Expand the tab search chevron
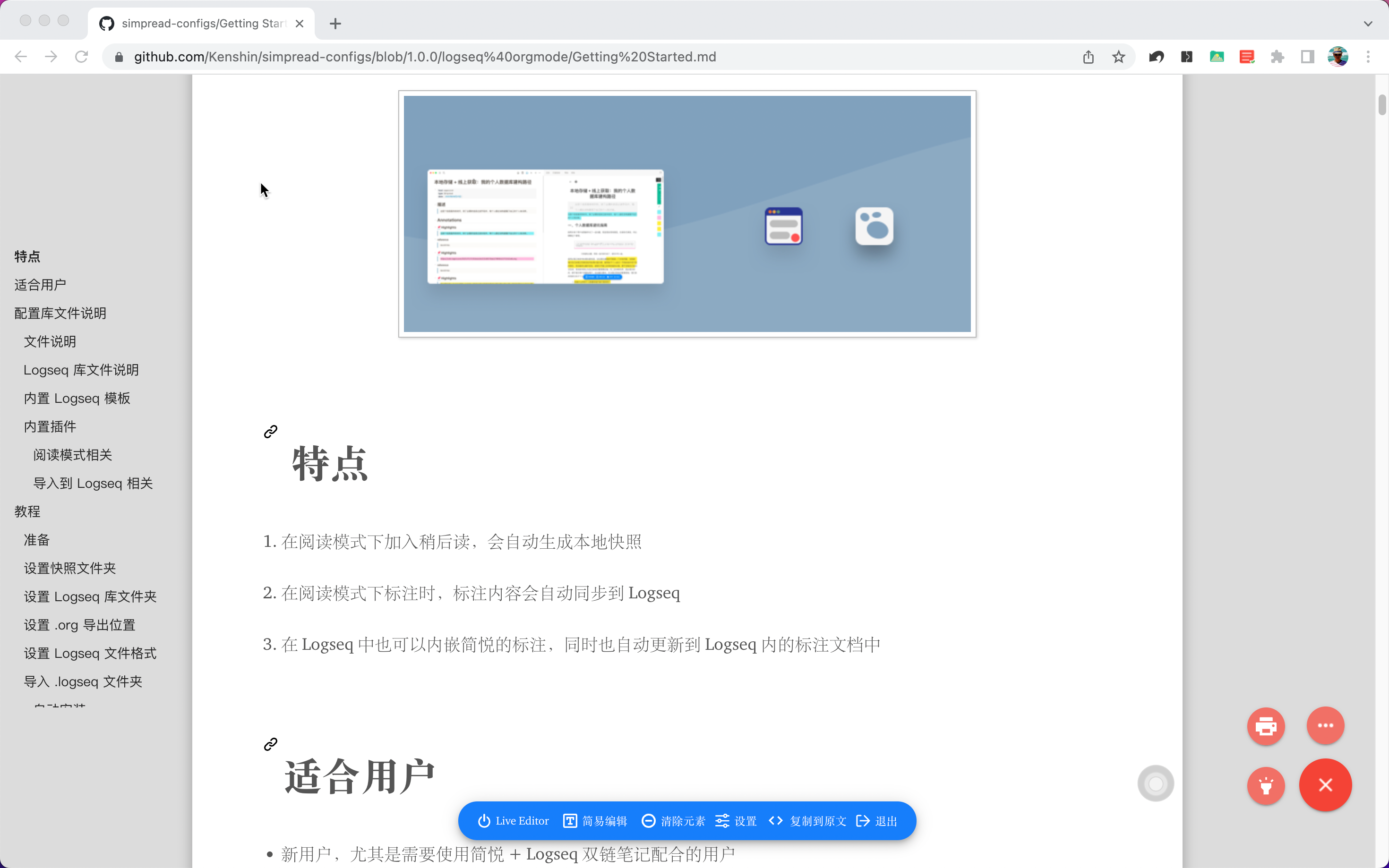 [x=1368, y=24]
